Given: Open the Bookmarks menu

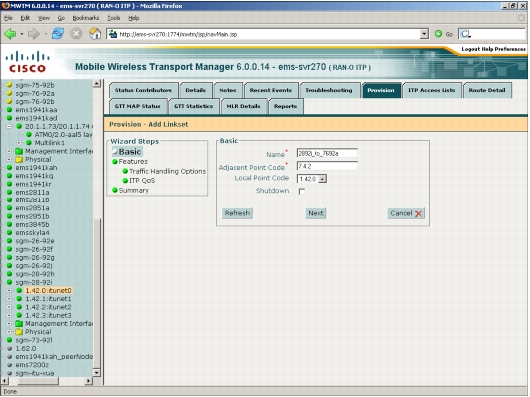Looking at the screenshot, I should (86, 18).
